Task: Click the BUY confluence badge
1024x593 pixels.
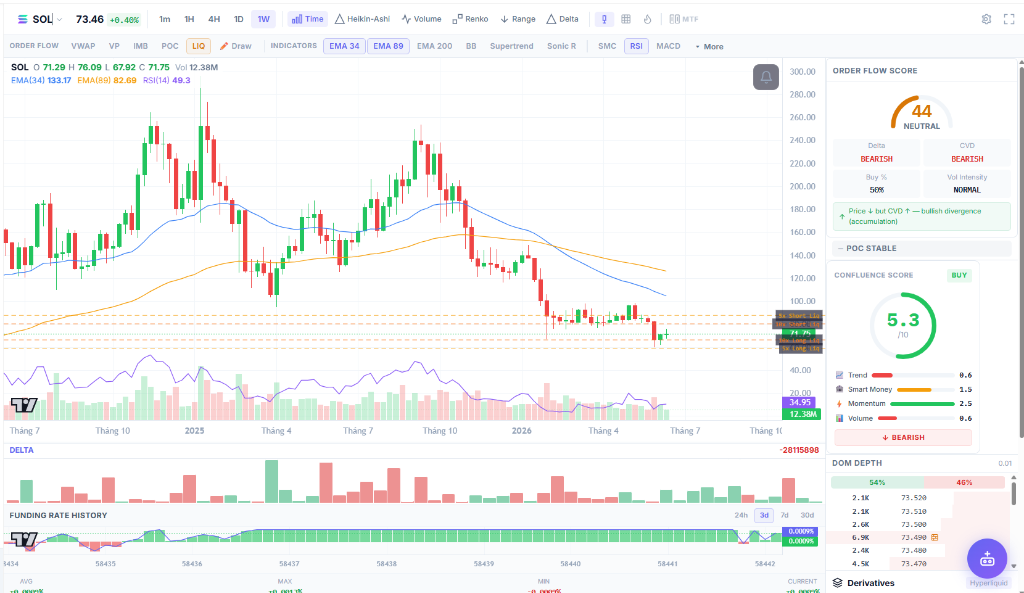Action: tap(959, 275)
